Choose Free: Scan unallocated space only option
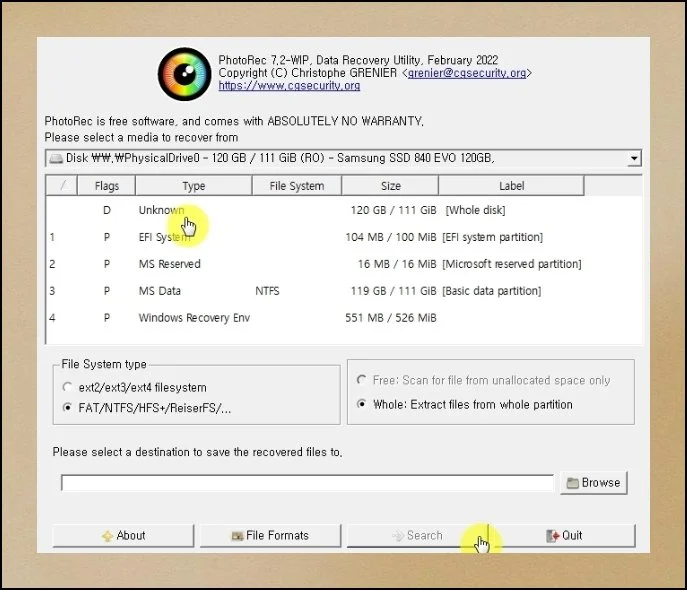 click(362, 380)
